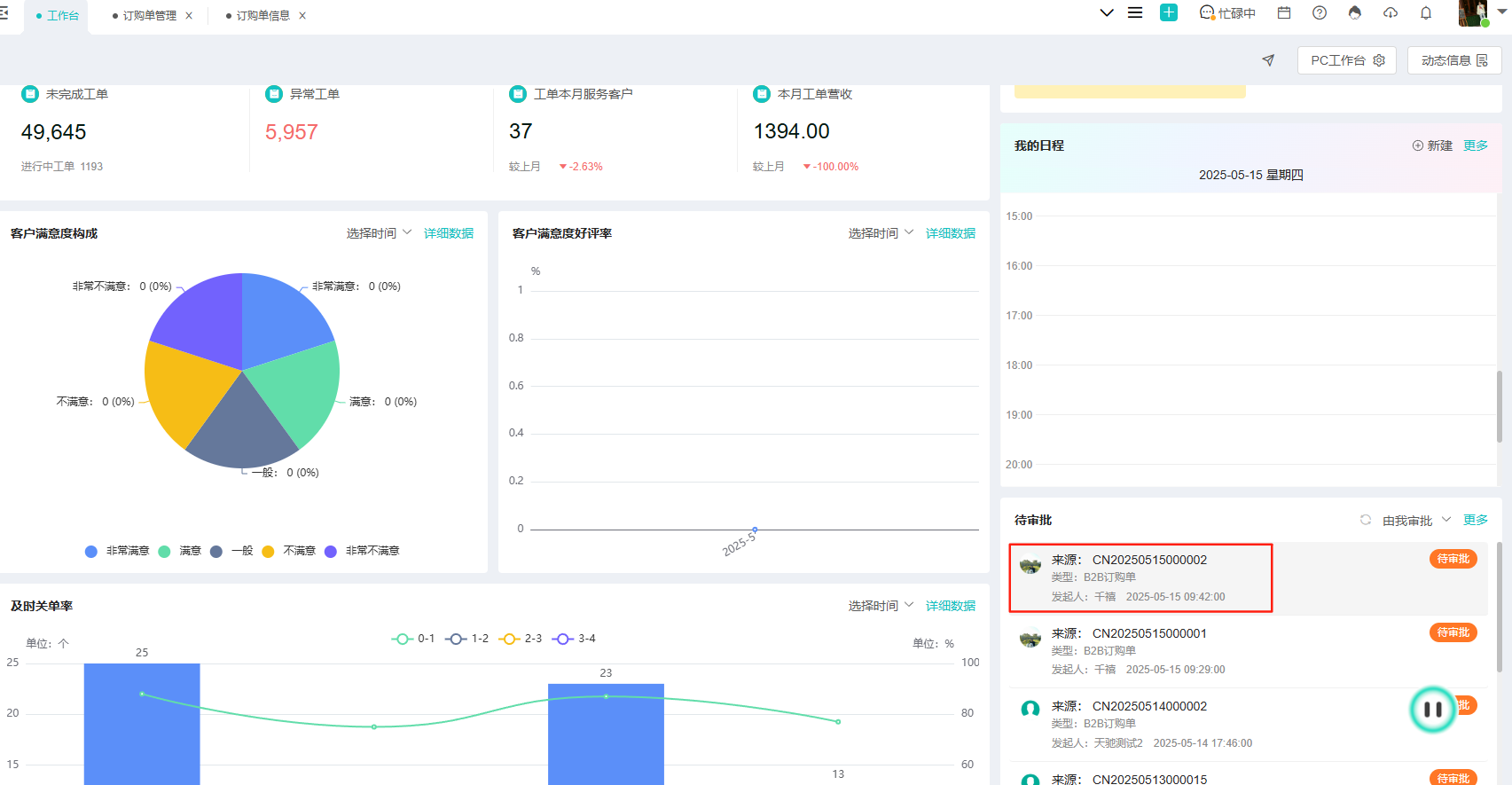Switch to the 订购单信息 tab
Screen dimensions: 1512x785
[262, 16]
